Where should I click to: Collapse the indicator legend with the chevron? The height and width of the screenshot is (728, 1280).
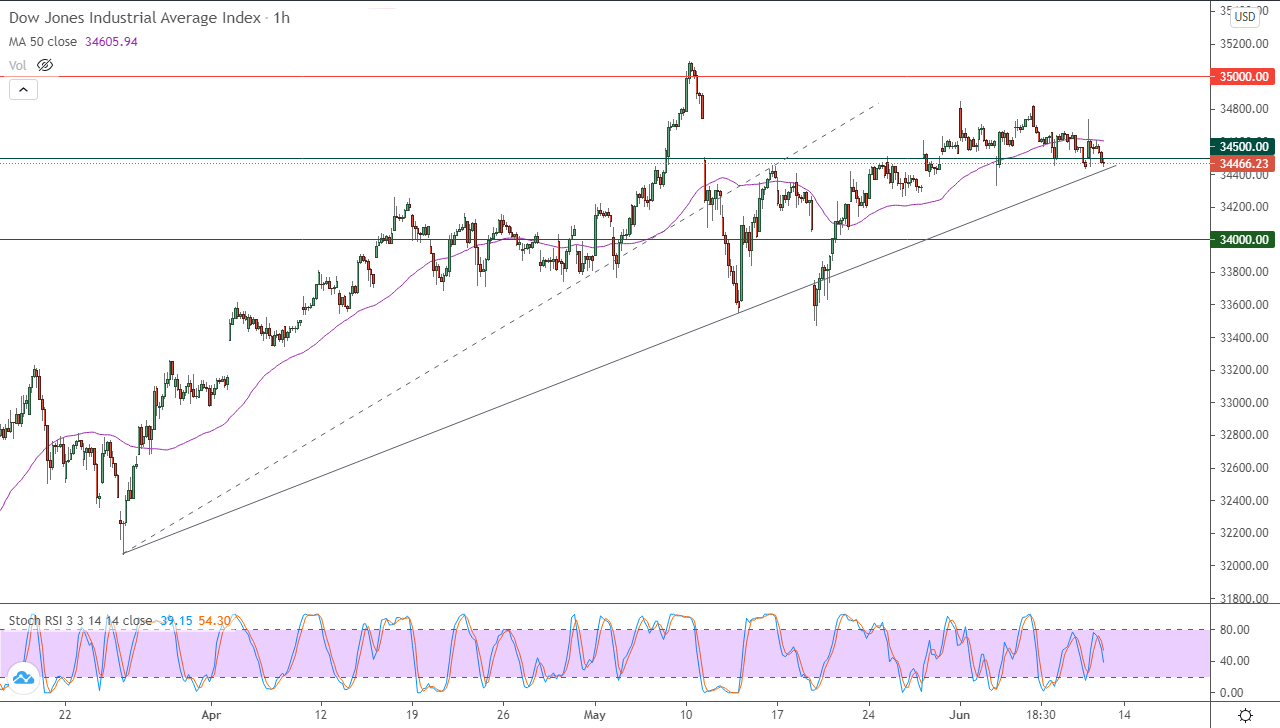point(23,89)
